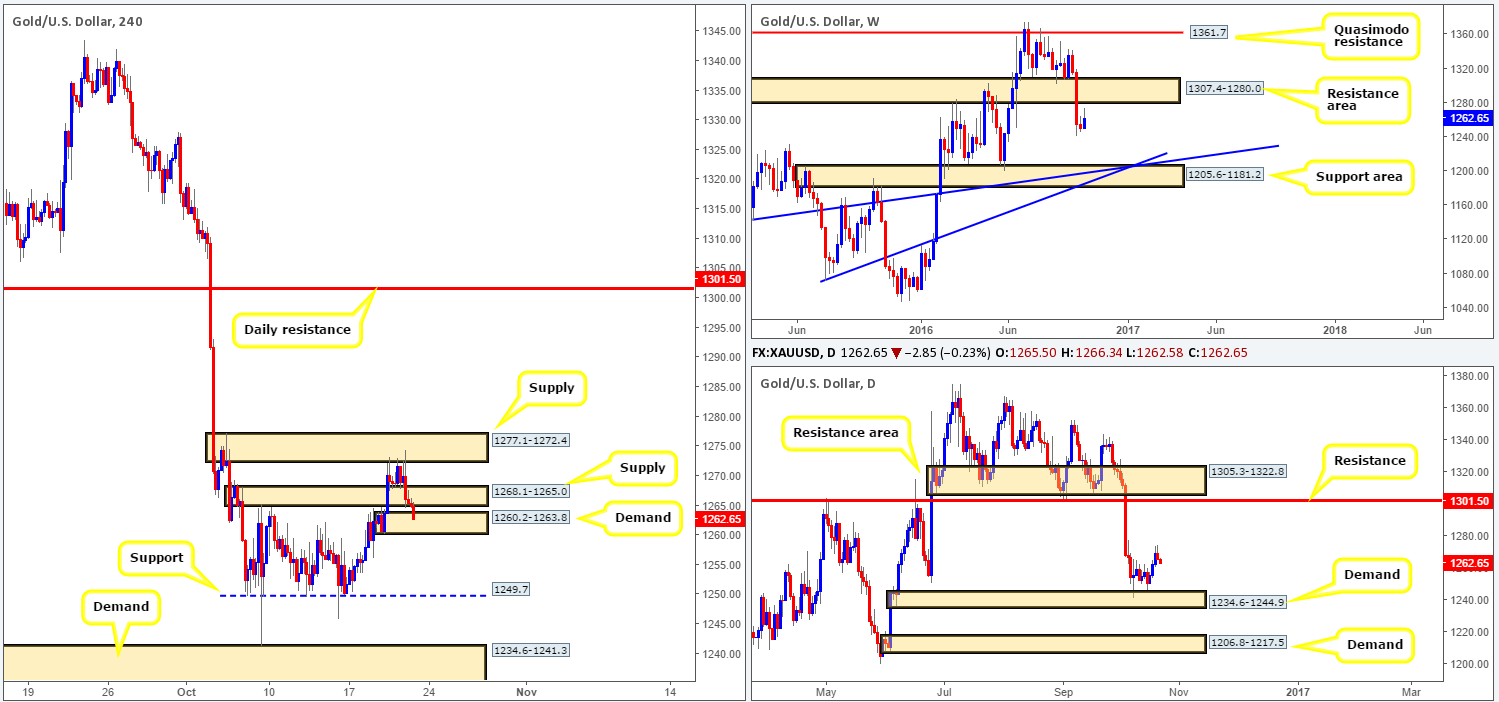1499x702 pixels.
Task: Select the Daily resistance callout on the 240 chart
Action: [298, 329]
